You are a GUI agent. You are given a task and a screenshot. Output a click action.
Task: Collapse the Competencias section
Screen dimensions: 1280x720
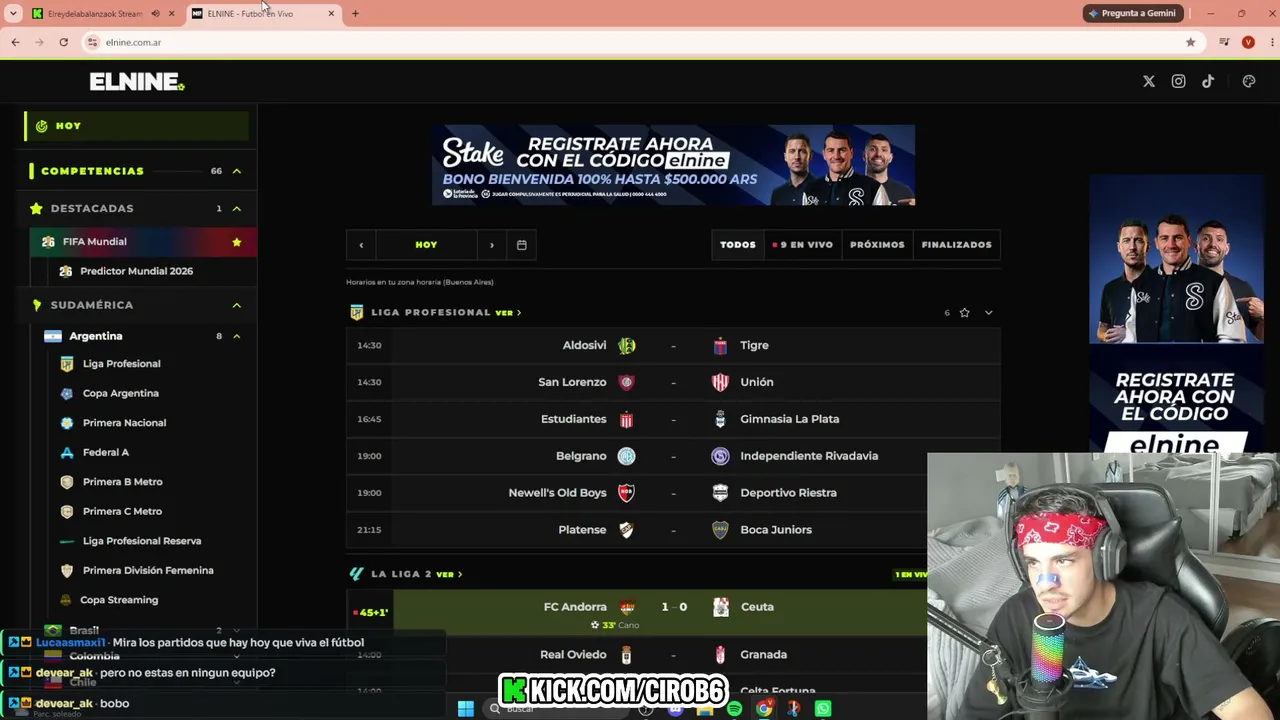237,171
